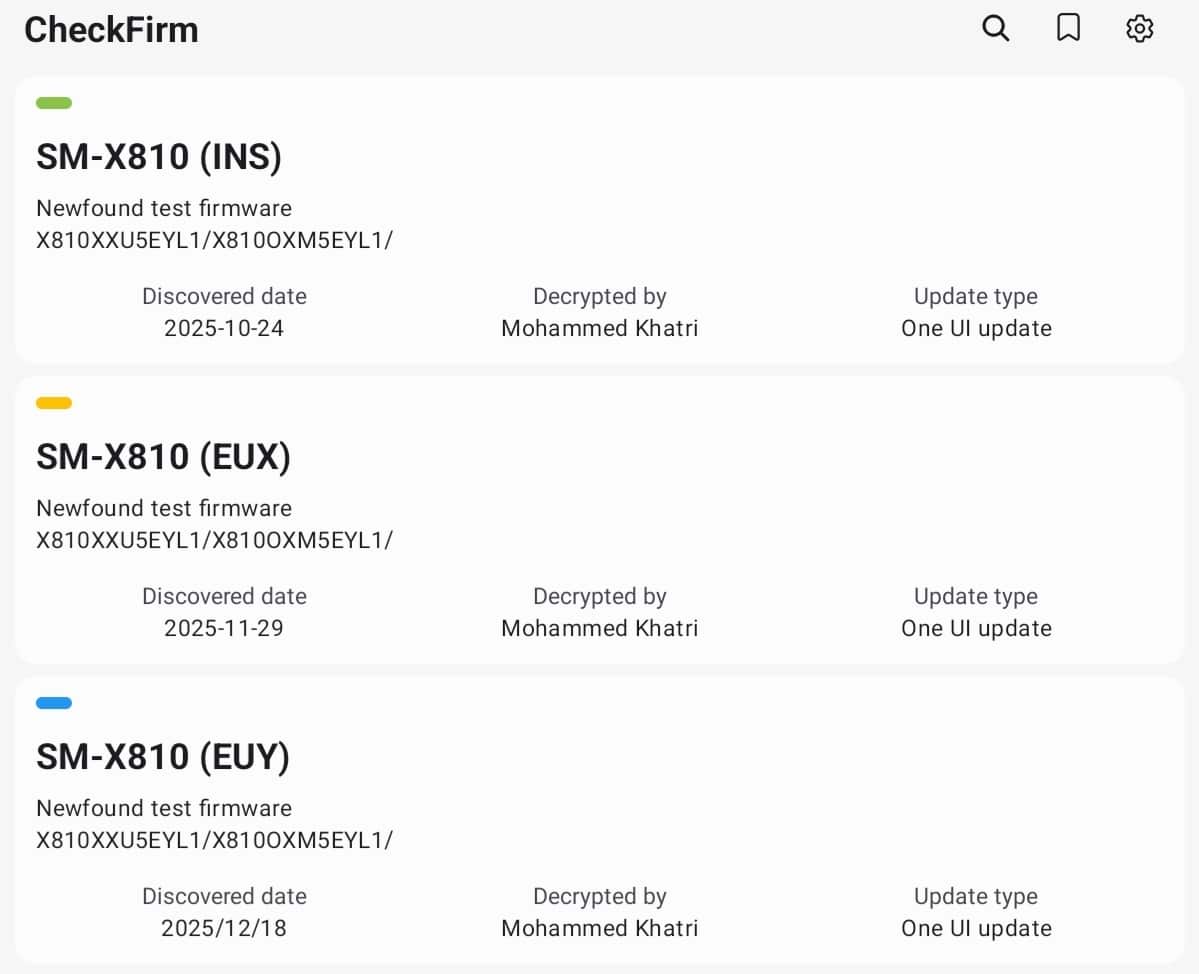Click Mohammed Khatri in the EUX card

point(600,628)
